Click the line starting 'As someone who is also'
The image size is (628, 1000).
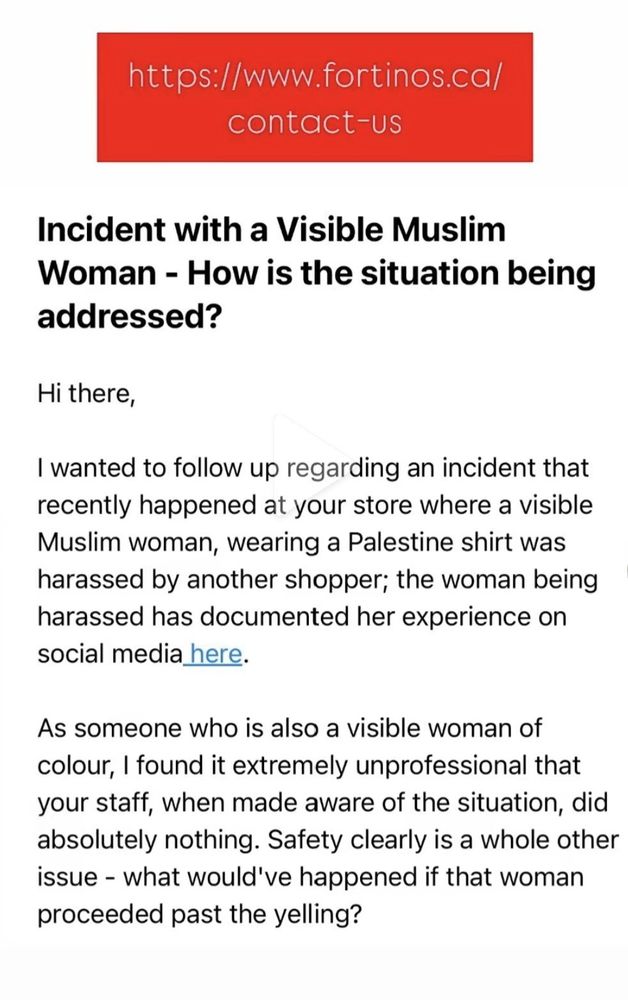[289, 728]
